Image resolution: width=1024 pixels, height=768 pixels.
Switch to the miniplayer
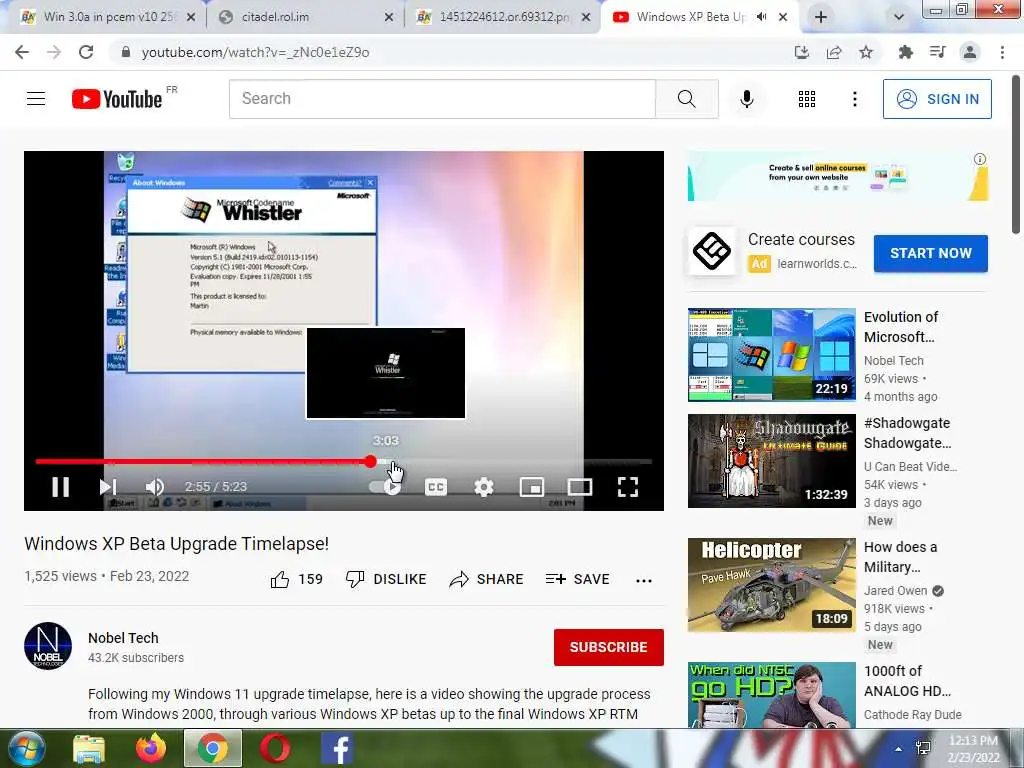coord(532,487)
